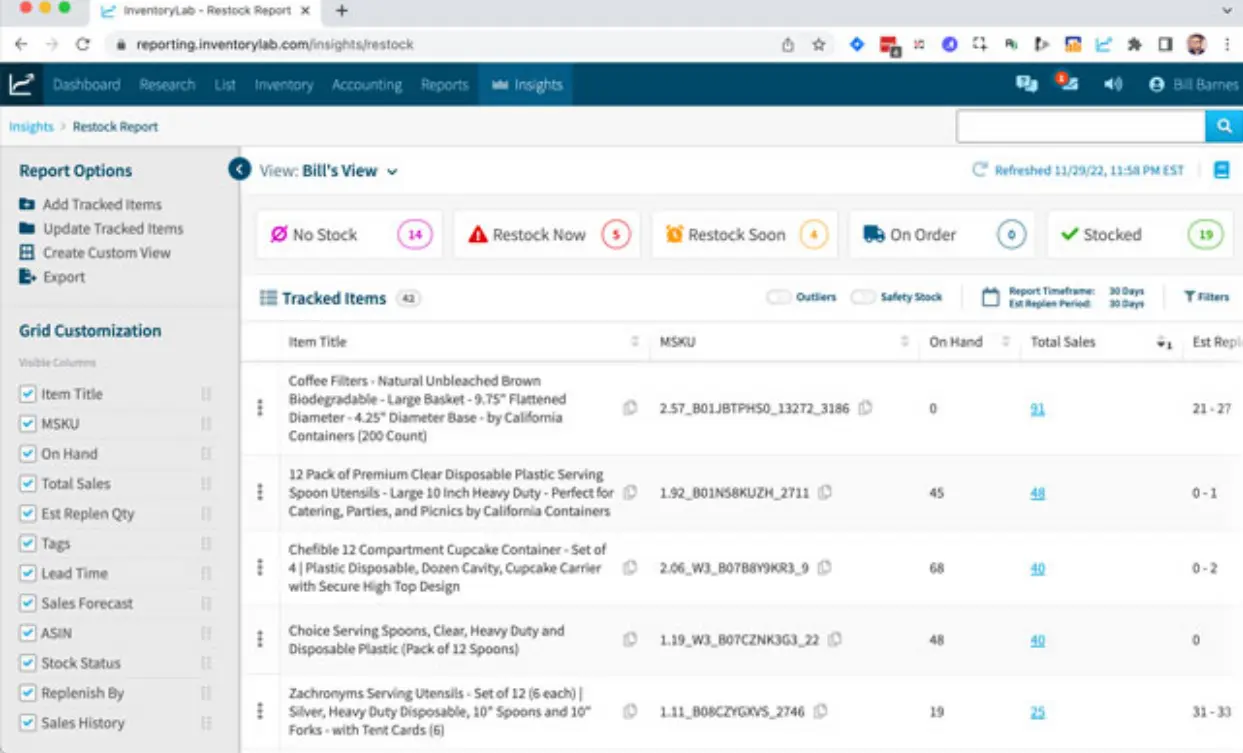Open the Bill's View dropdown
Screen dimensions: 1243x753
coord(329,171)
